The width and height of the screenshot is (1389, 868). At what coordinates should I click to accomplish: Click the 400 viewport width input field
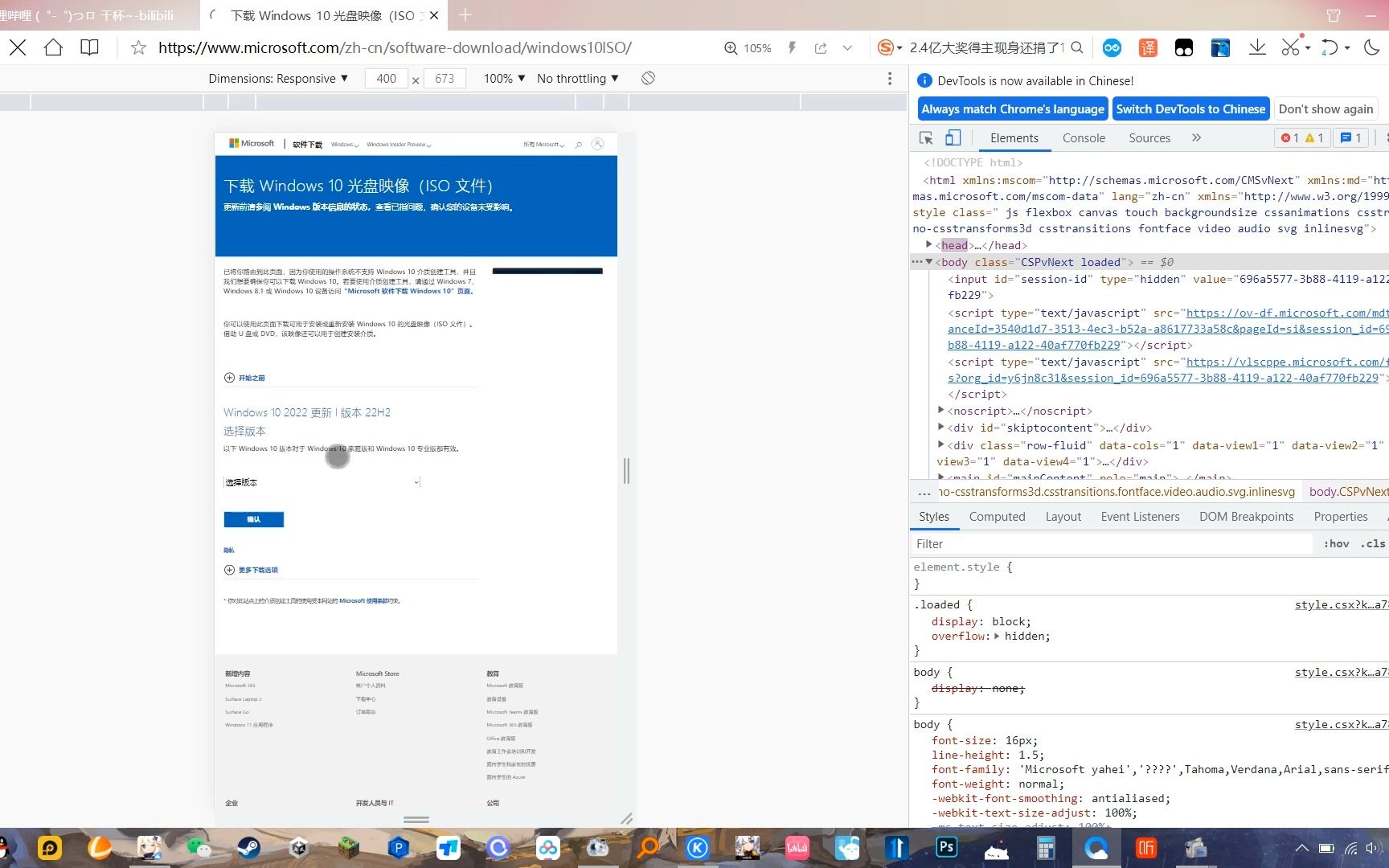(x=387, y=78)
